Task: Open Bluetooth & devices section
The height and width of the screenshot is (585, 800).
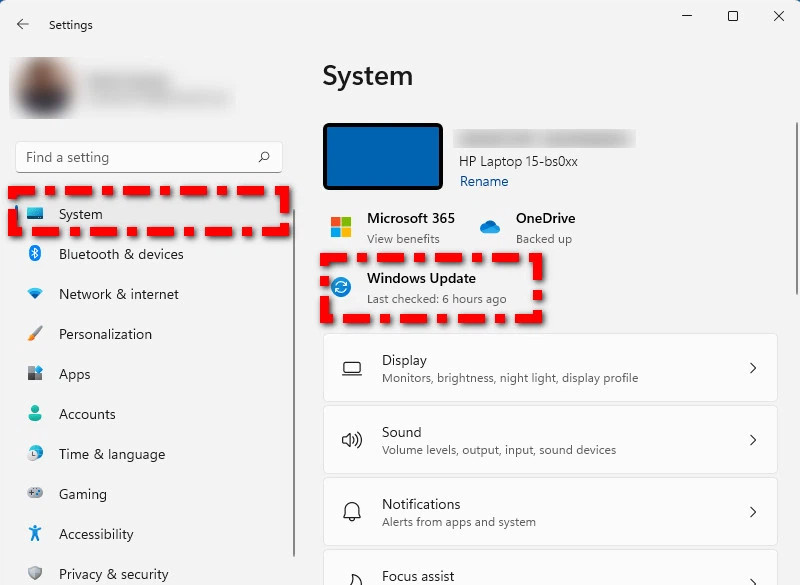Action: 148,253
